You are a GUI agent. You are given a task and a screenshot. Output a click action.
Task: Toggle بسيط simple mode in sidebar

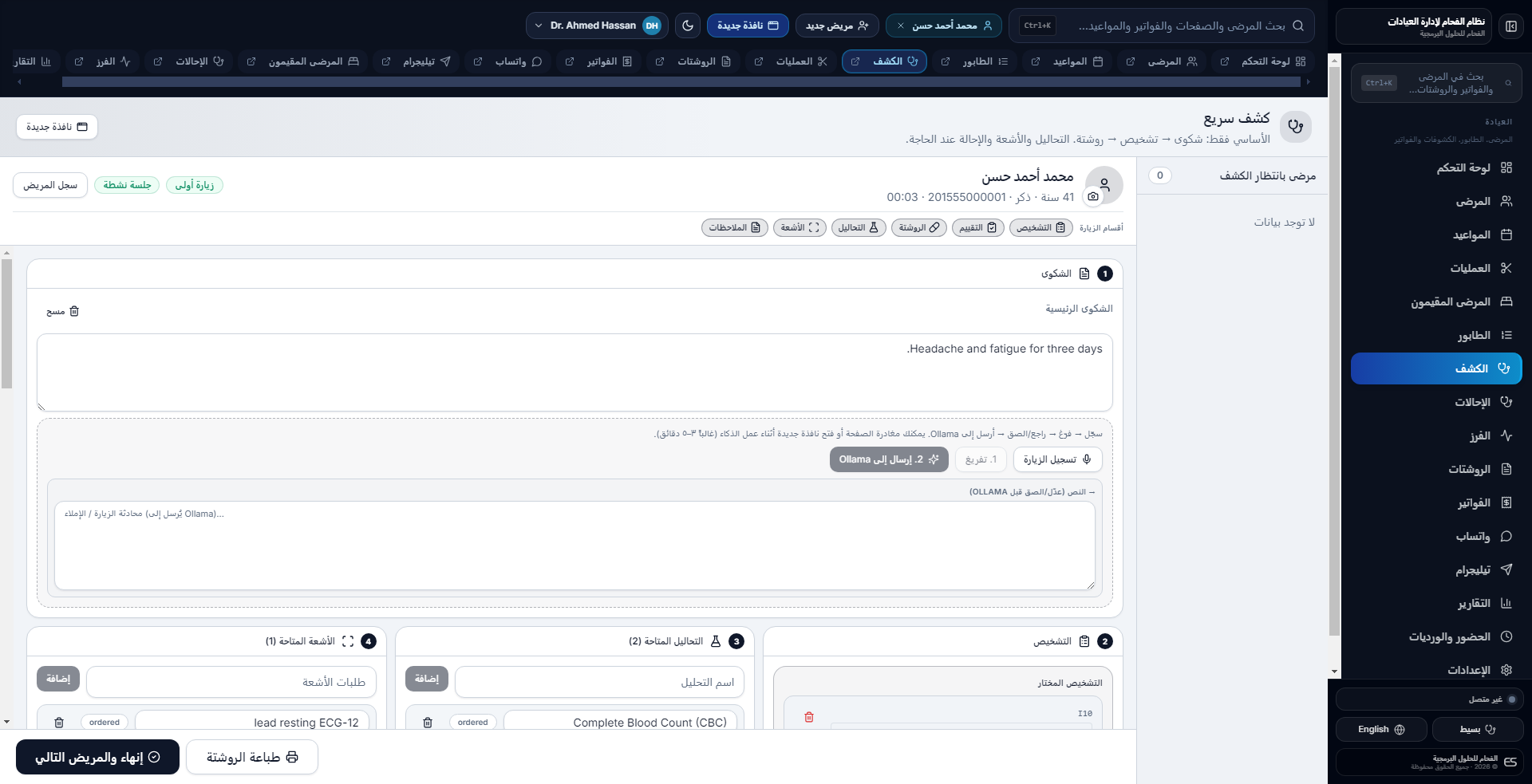pos(1477,729)
